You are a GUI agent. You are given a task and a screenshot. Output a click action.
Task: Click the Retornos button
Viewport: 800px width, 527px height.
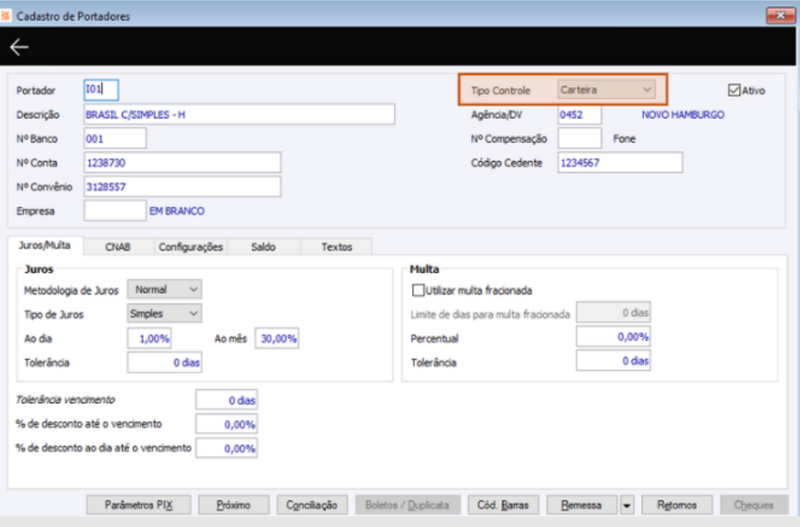pyautogui.click(x=677, y=505)
